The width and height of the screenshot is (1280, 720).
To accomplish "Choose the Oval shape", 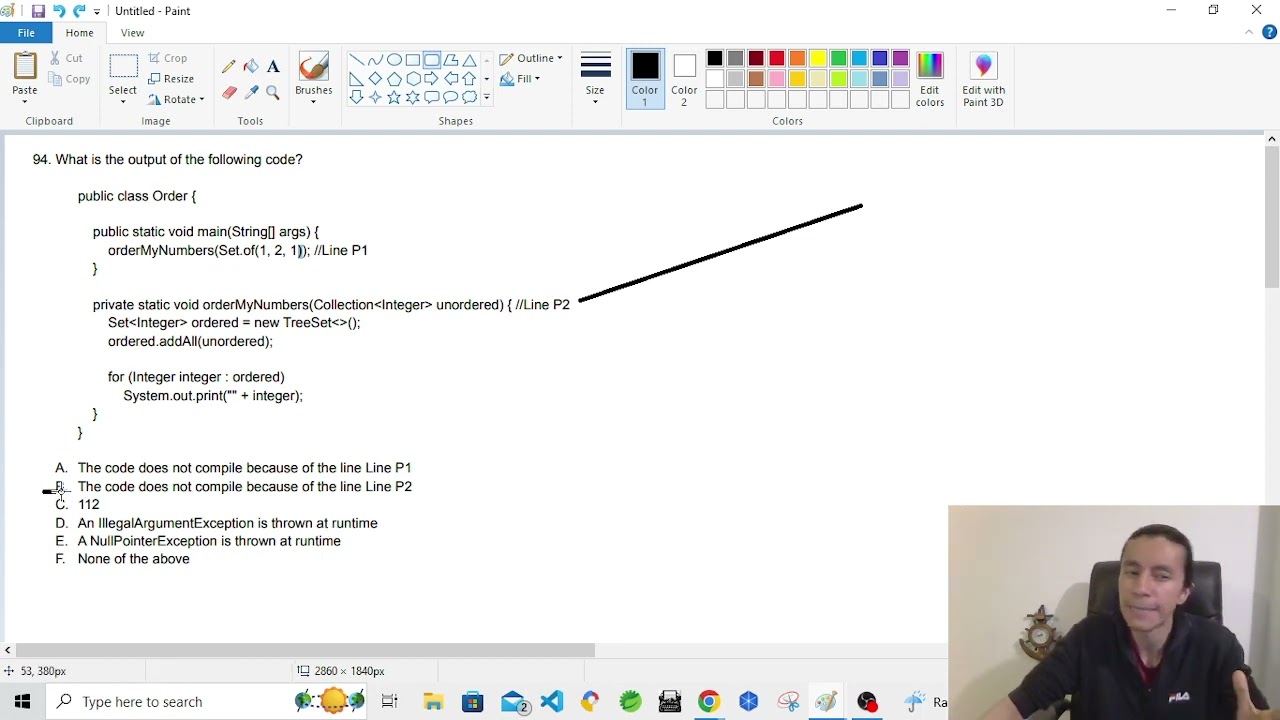I will (394, 60).
